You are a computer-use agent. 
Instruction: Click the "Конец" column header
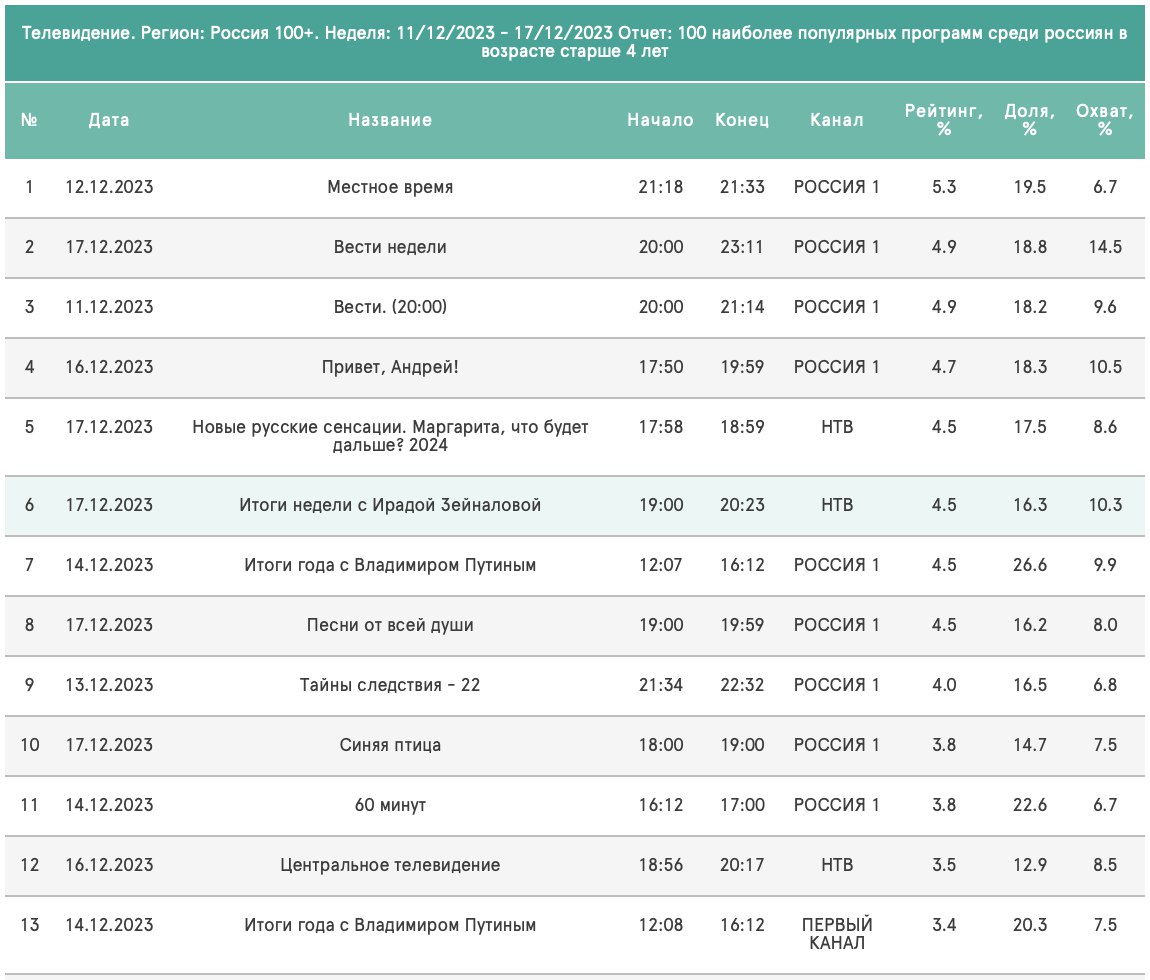[x=742, y=120]
